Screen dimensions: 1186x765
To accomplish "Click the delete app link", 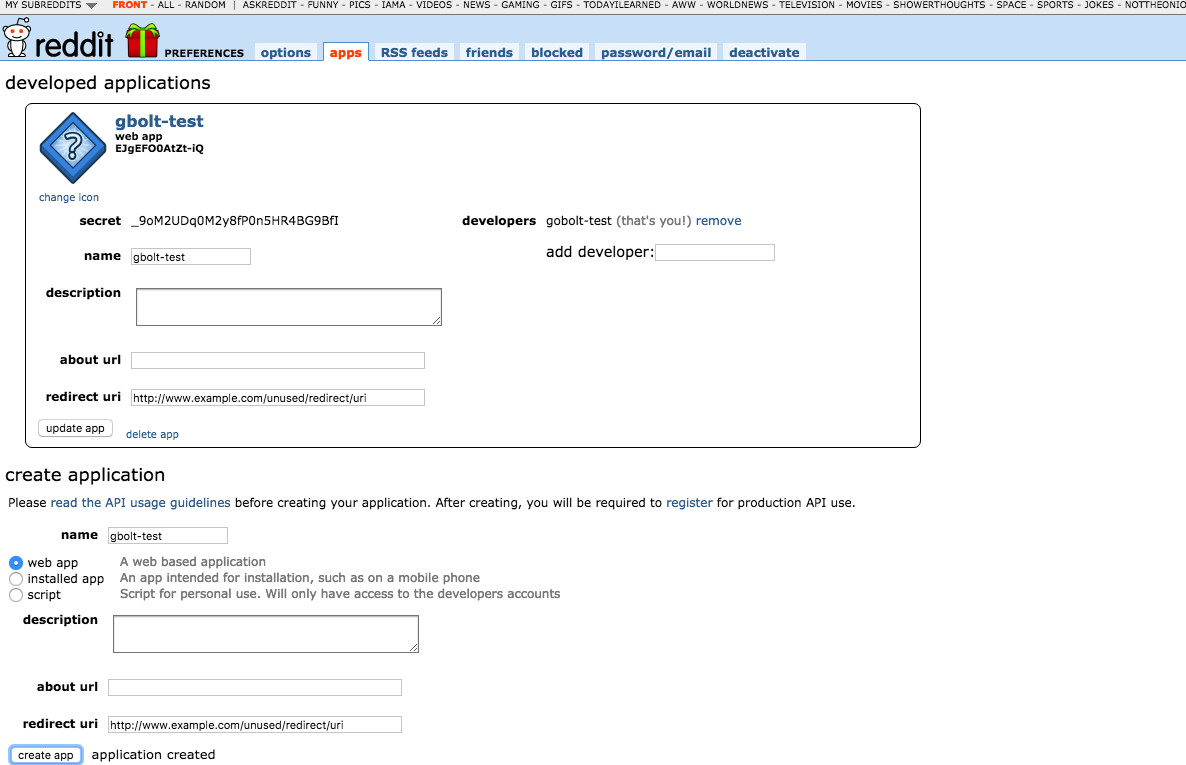I will [152, 434].
